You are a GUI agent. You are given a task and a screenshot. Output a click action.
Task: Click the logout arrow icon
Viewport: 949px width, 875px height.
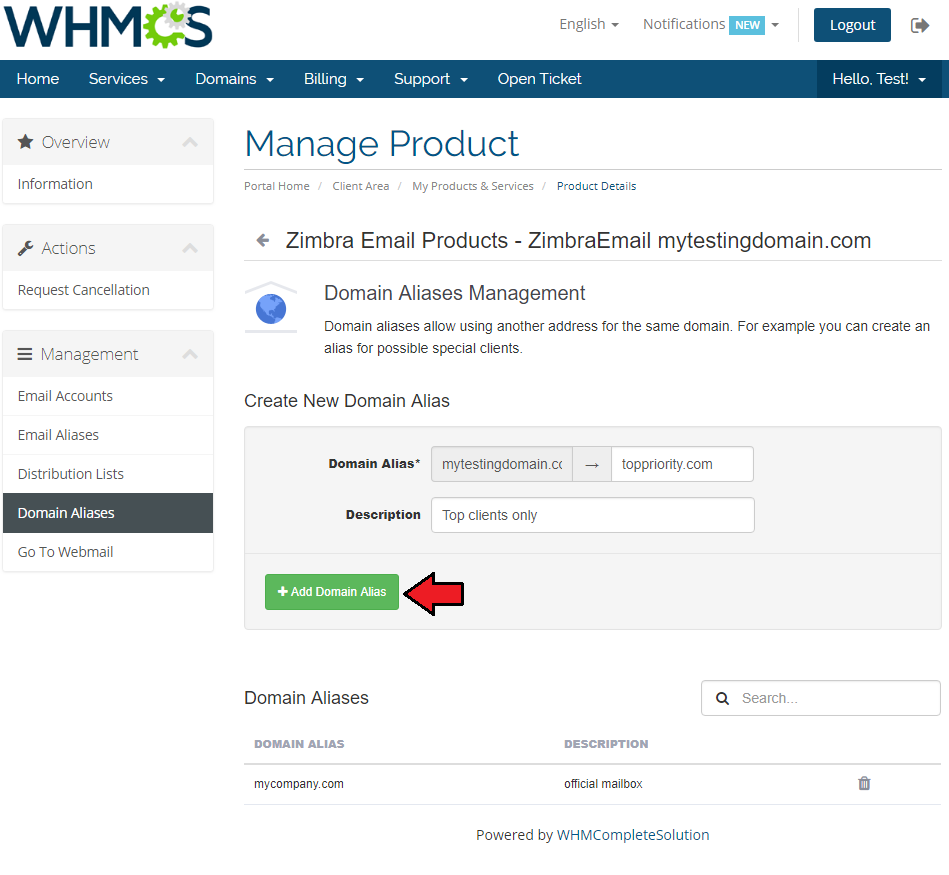coord(919,25)
